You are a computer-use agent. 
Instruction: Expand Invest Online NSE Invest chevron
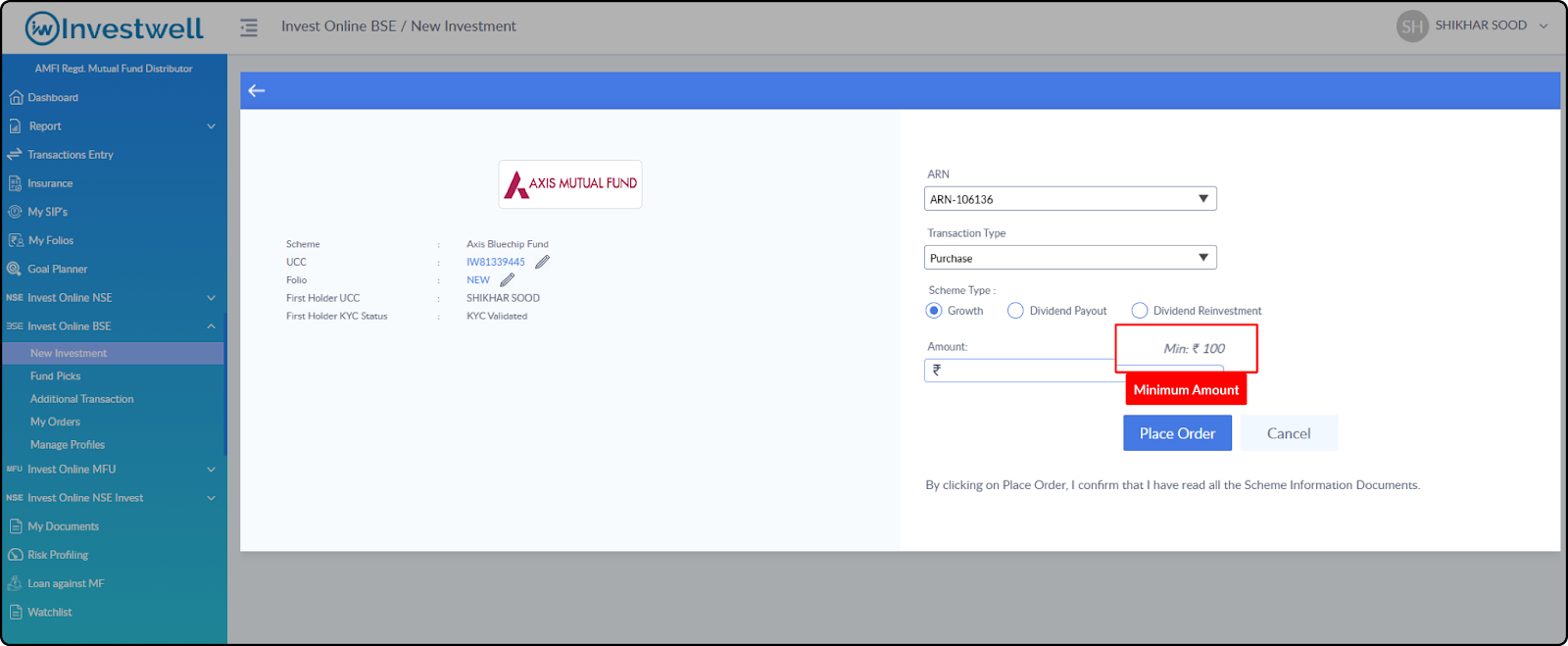click(x=211, y=498)
